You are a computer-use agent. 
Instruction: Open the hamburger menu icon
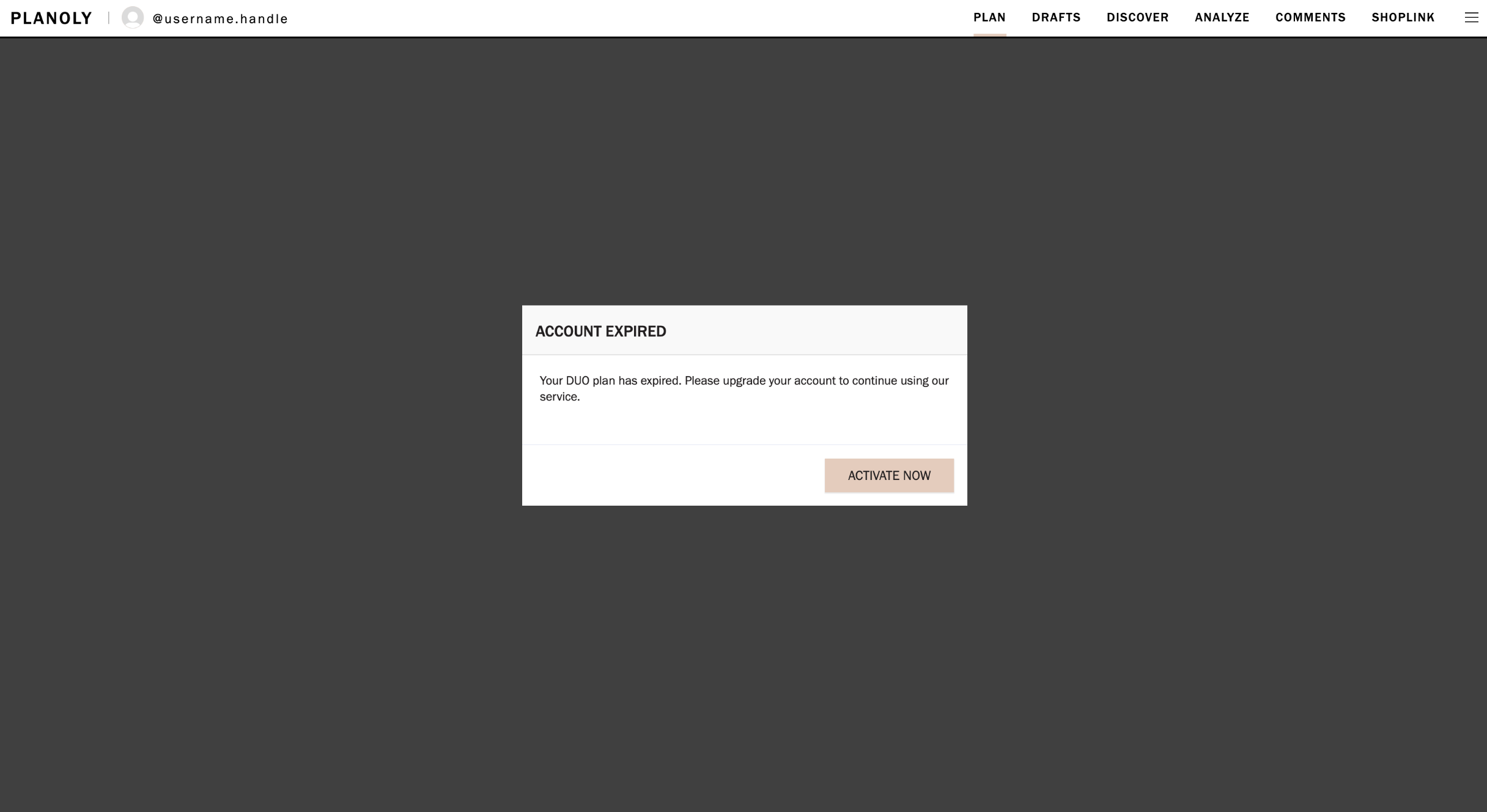click(1471, 18)
